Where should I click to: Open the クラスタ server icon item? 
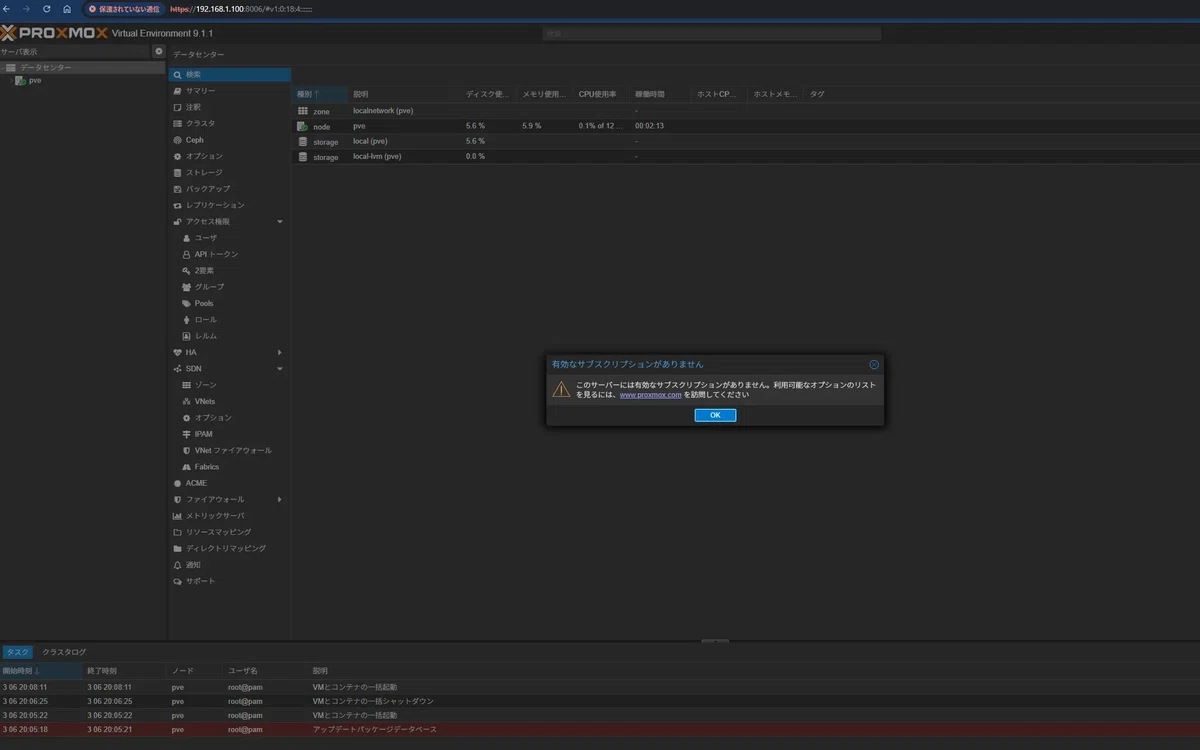tap(230, 123)
